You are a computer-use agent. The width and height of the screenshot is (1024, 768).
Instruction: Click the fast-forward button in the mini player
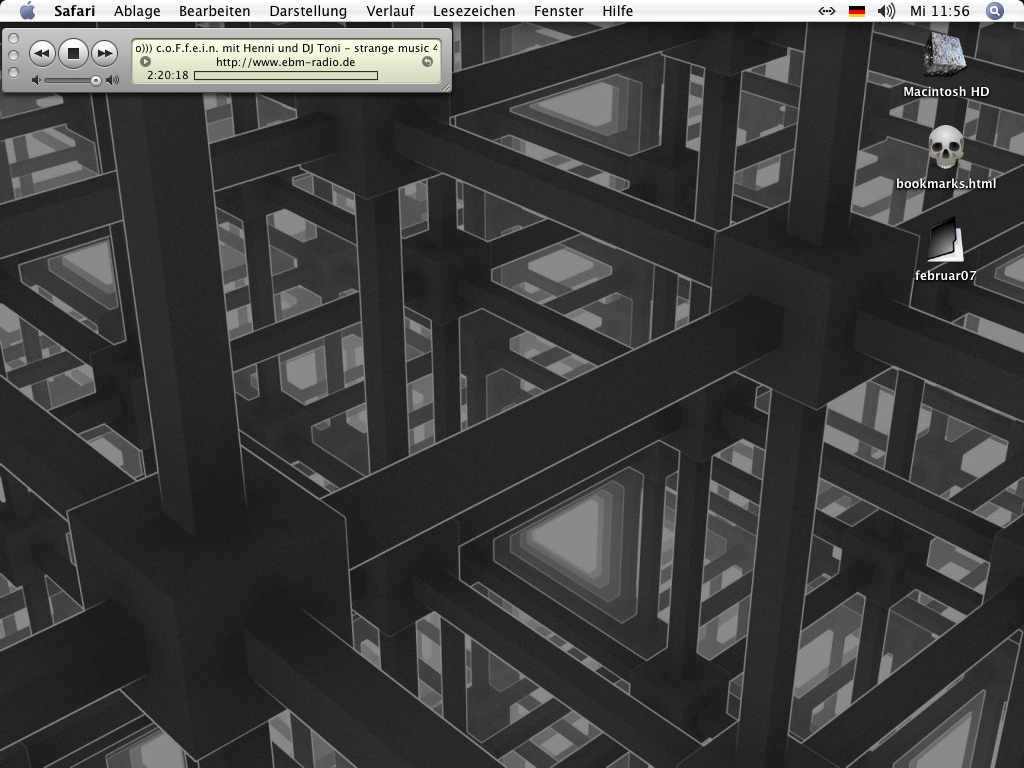pos(105,52)
